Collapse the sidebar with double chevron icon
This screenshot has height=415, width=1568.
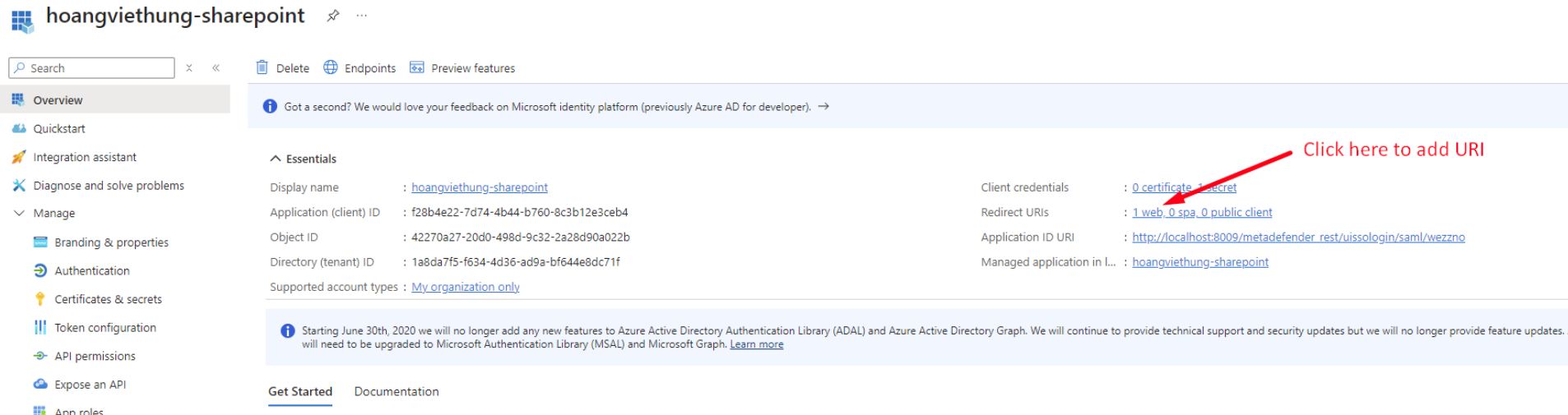coord(216,68)
